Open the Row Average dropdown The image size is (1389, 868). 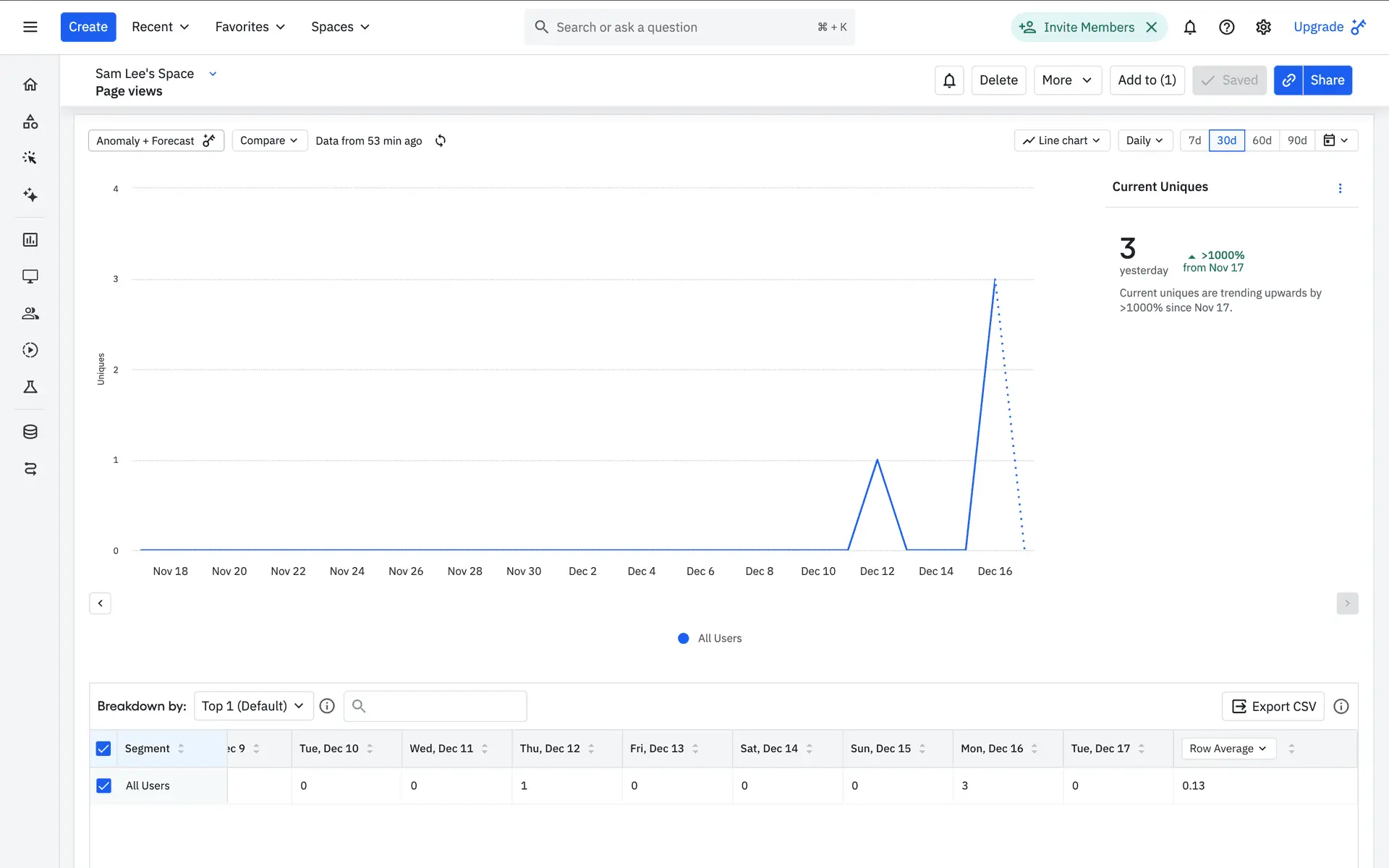tap(1228, 749)
